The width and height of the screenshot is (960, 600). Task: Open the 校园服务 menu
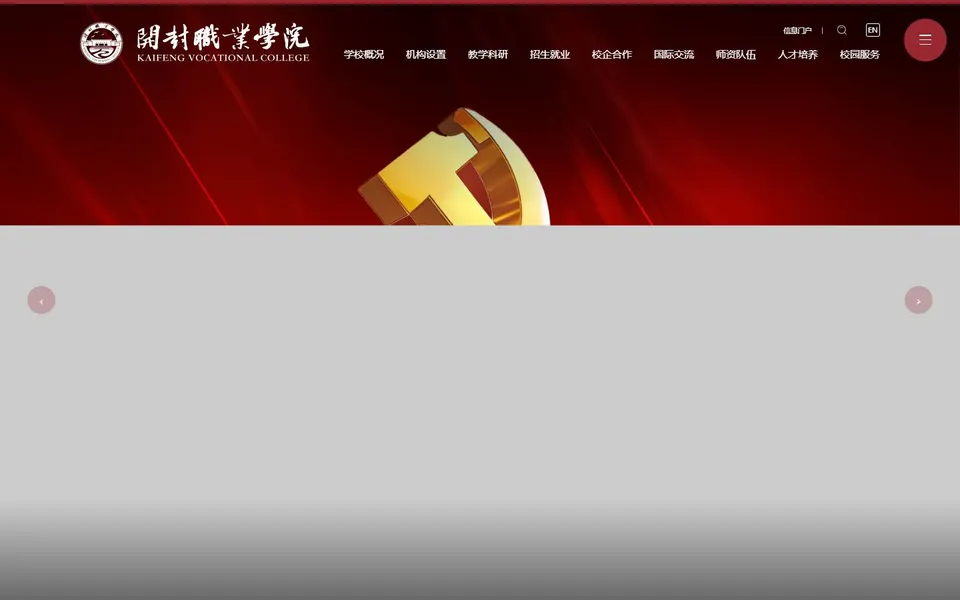pyautogui.click(x=860, y=54)
